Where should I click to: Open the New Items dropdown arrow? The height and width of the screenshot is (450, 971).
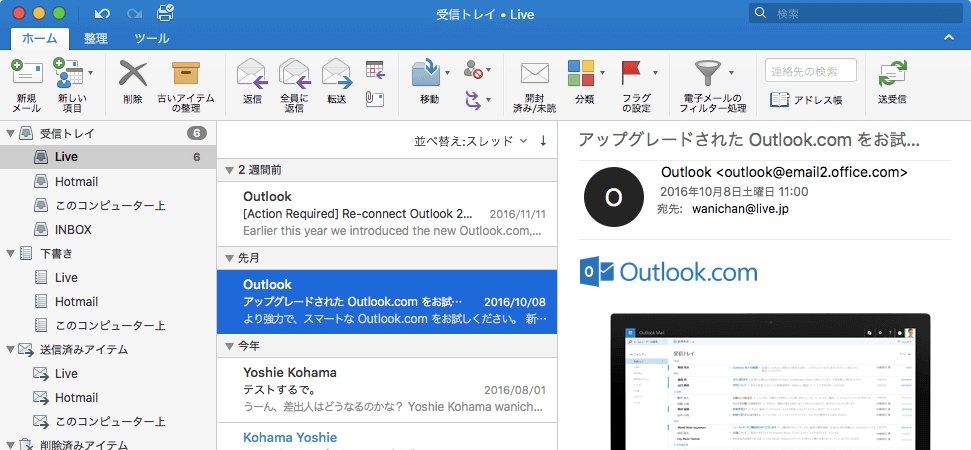click(x=91, y=73)
